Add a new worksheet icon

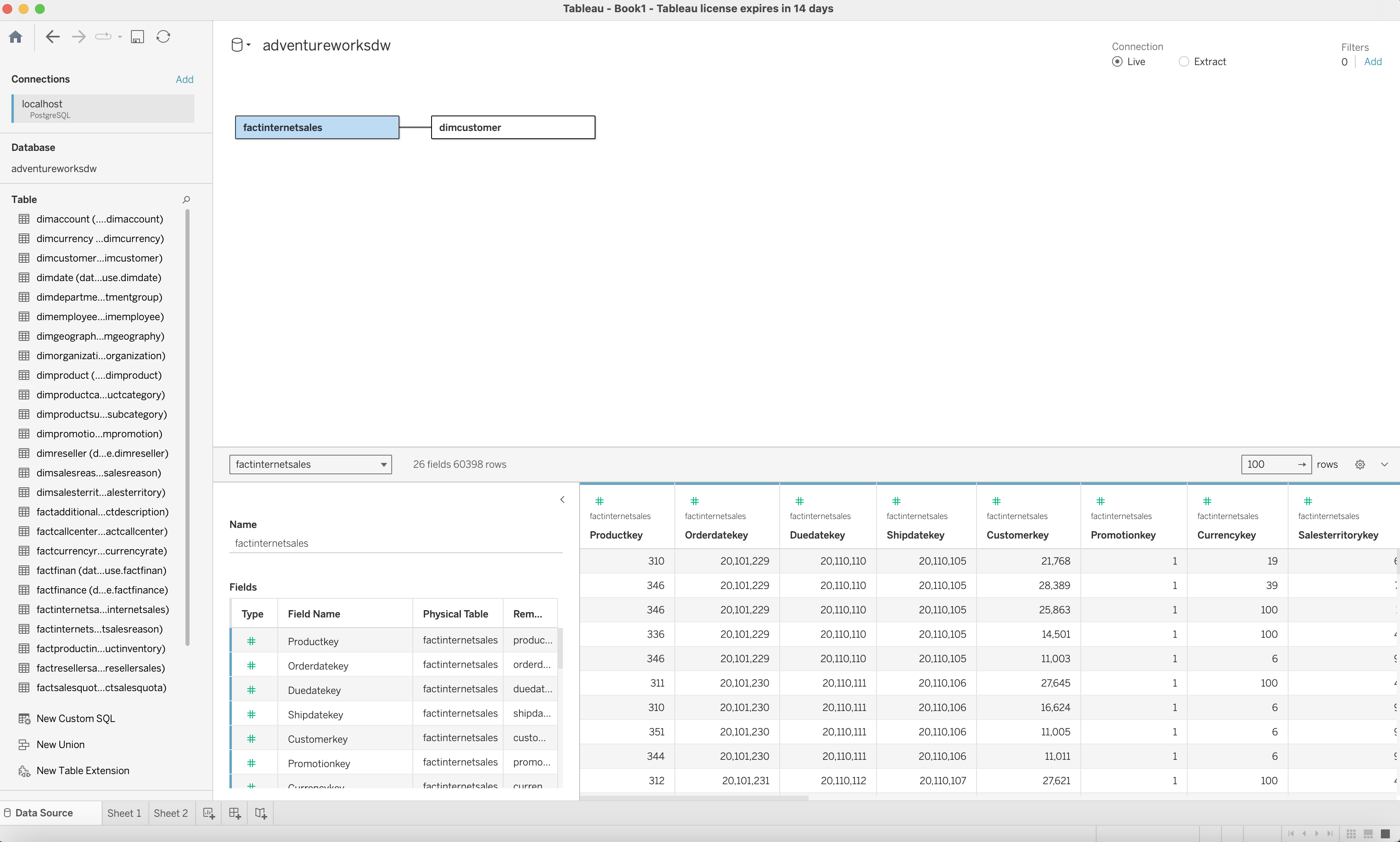(209, 813)
